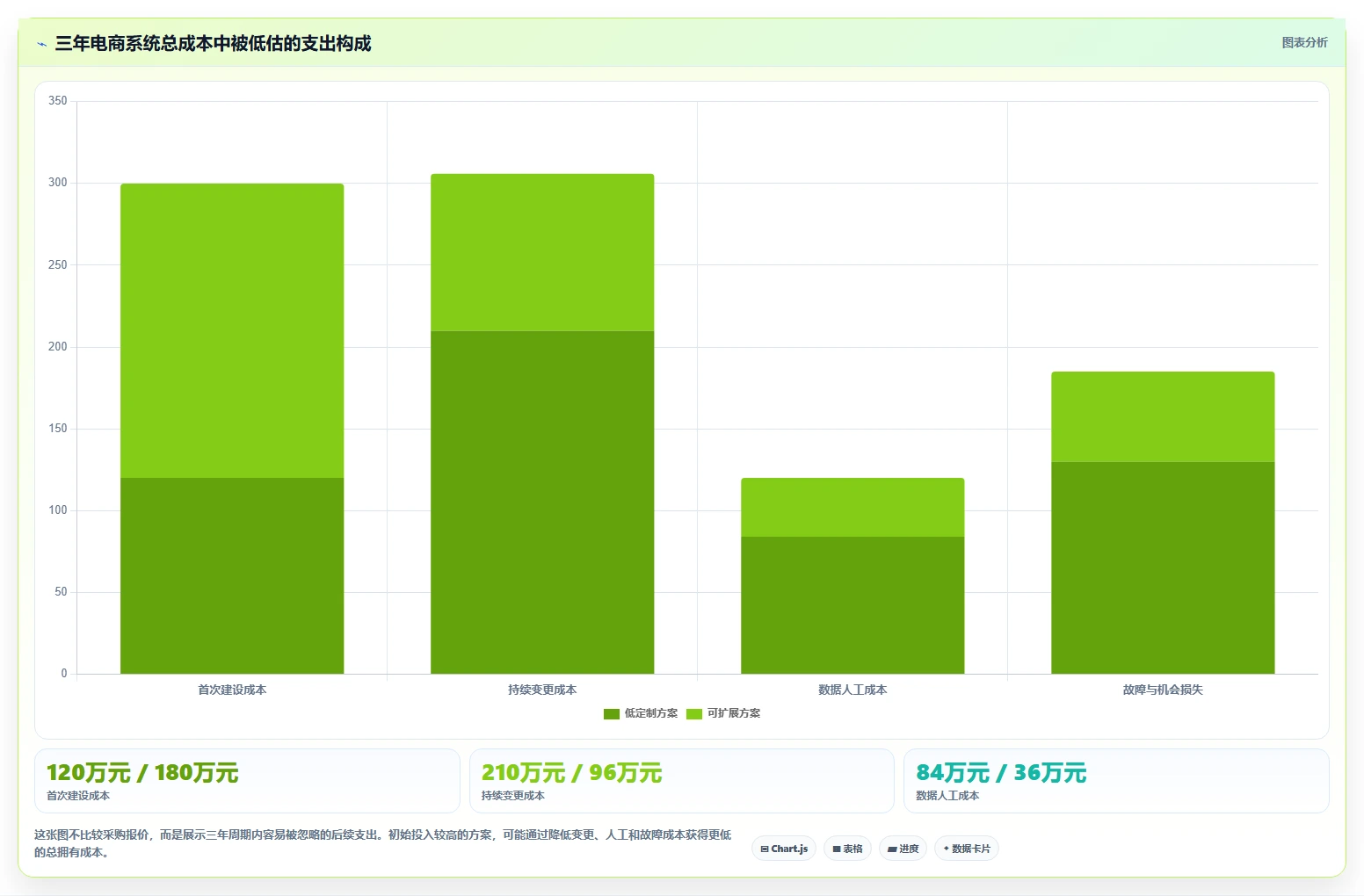Click the 200 y-axis tick label
Image resolution: width=1364 pixels, height=896 pixels.
(x=58, y=347)
